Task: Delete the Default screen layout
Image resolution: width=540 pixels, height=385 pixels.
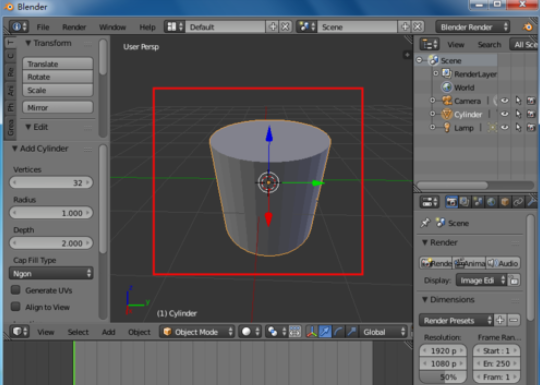Action: pyautogui.click(x=285, y=27)
